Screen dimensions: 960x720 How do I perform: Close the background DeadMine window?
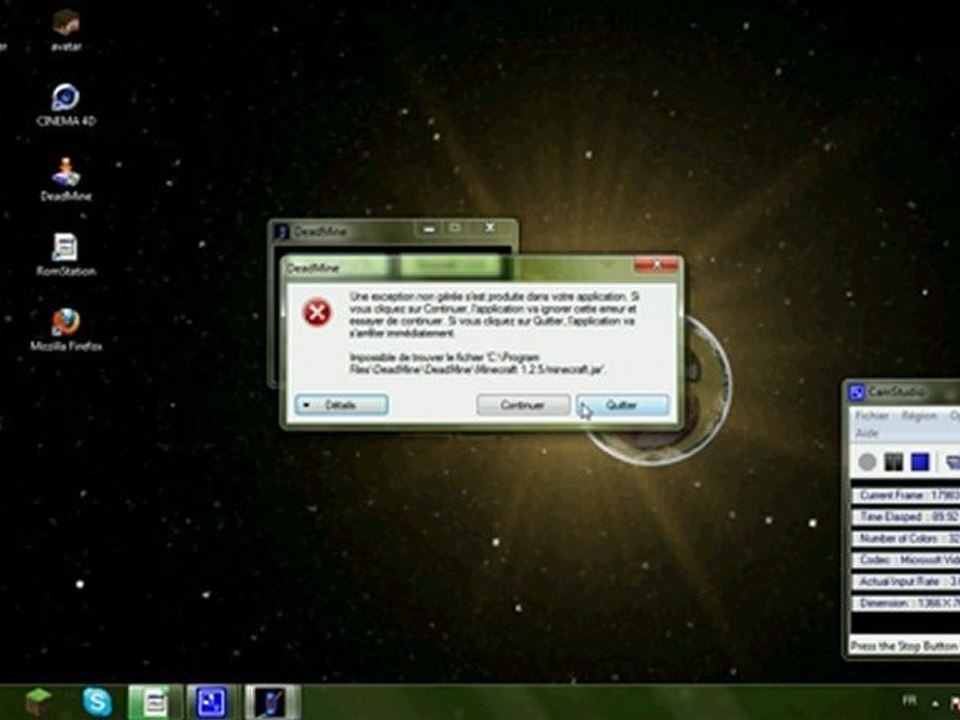pos(490,228)
